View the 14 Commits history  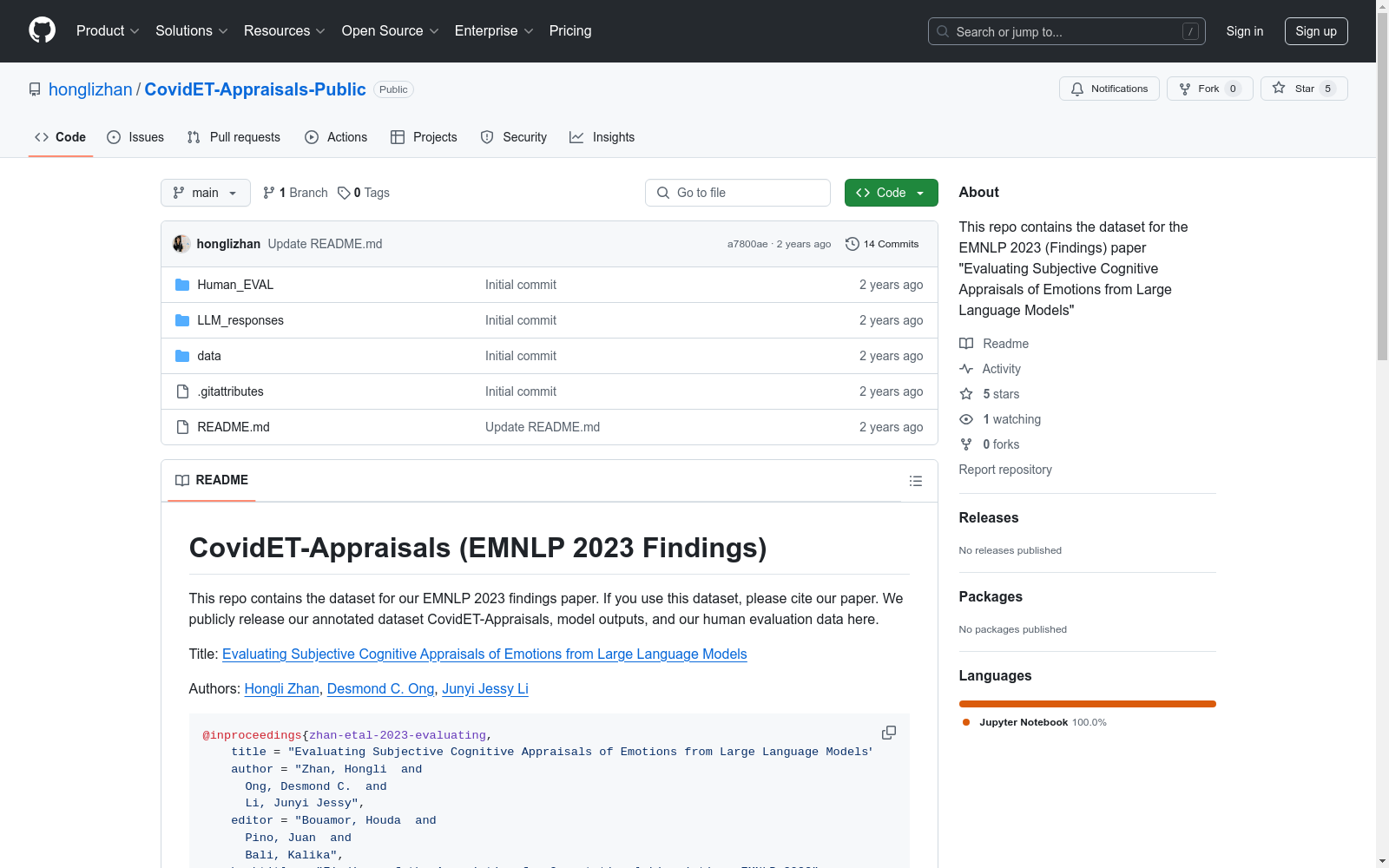[882, 244]
